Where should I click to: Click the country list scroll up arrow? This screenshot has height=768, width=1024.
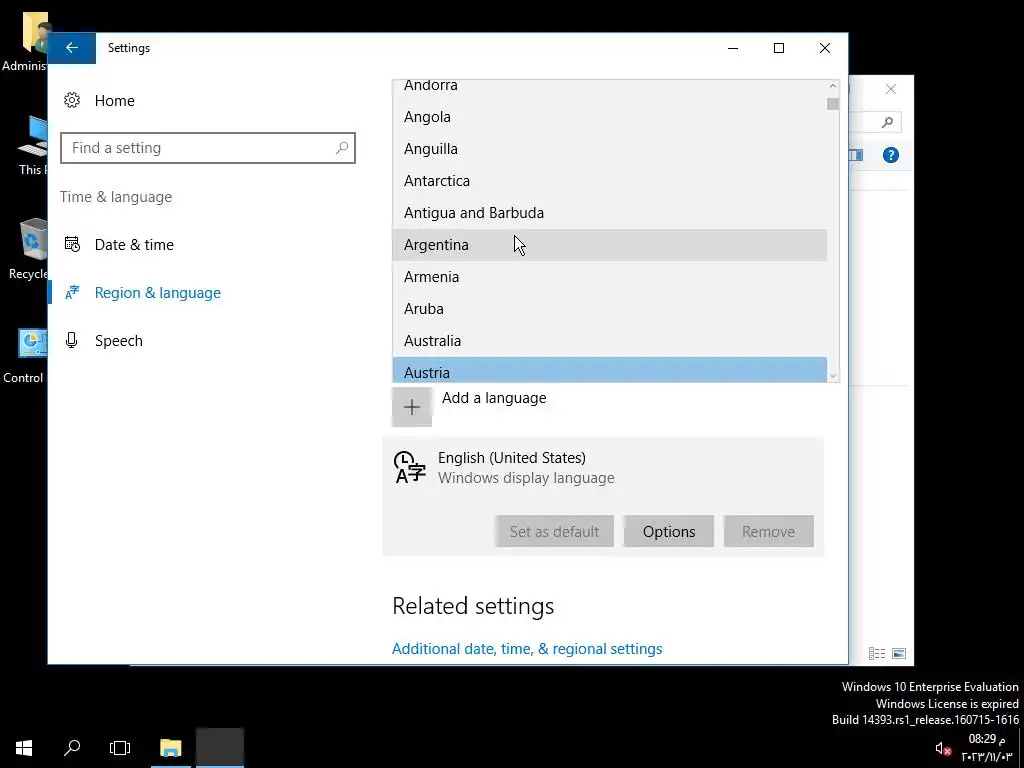tap(833, 86)
